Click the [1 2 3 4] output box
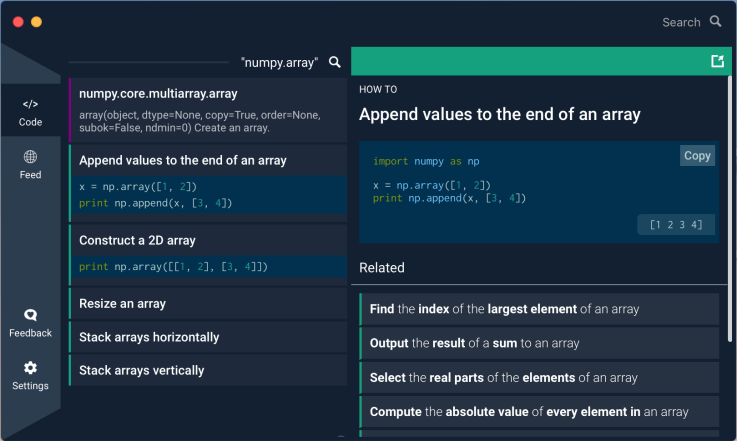 point(675,224)
